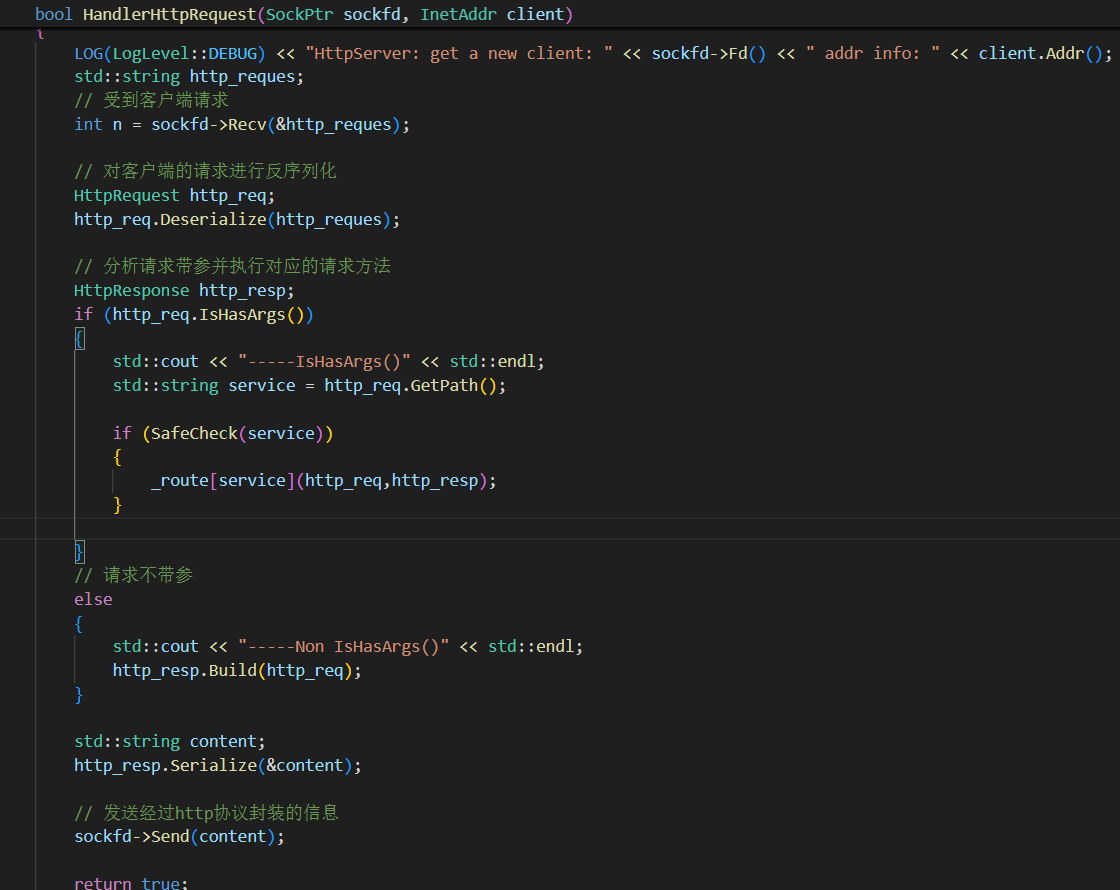
Task: Click http_resp.Build(http_req) line
Action: 237,671
